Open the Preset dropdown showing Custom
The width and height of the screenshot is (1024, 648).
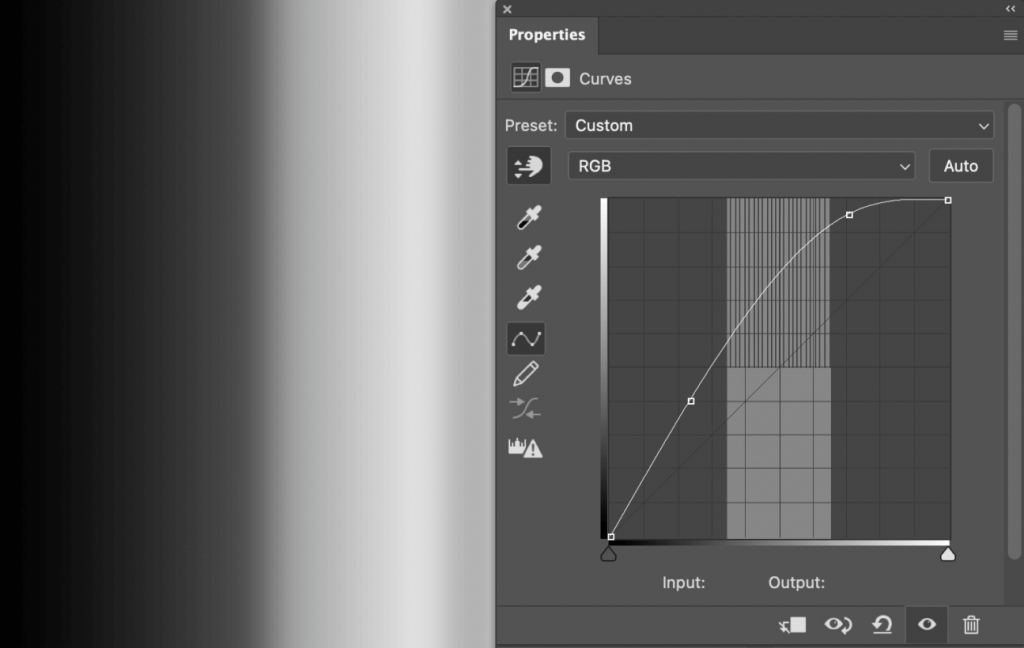(x=779, y=126)
